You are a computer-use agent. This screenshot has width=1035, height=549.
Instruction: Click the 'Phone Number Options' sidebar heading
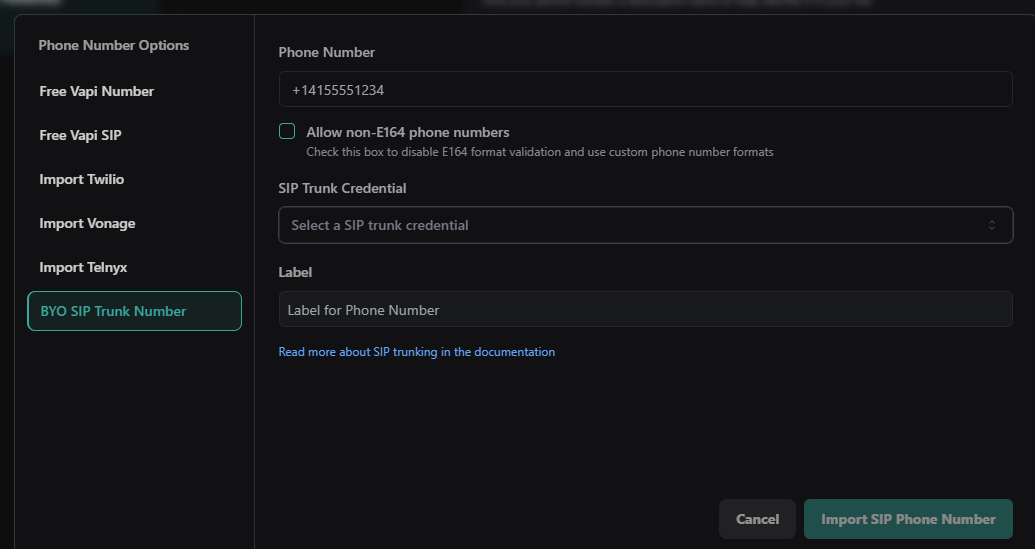(x=114, y=45)
